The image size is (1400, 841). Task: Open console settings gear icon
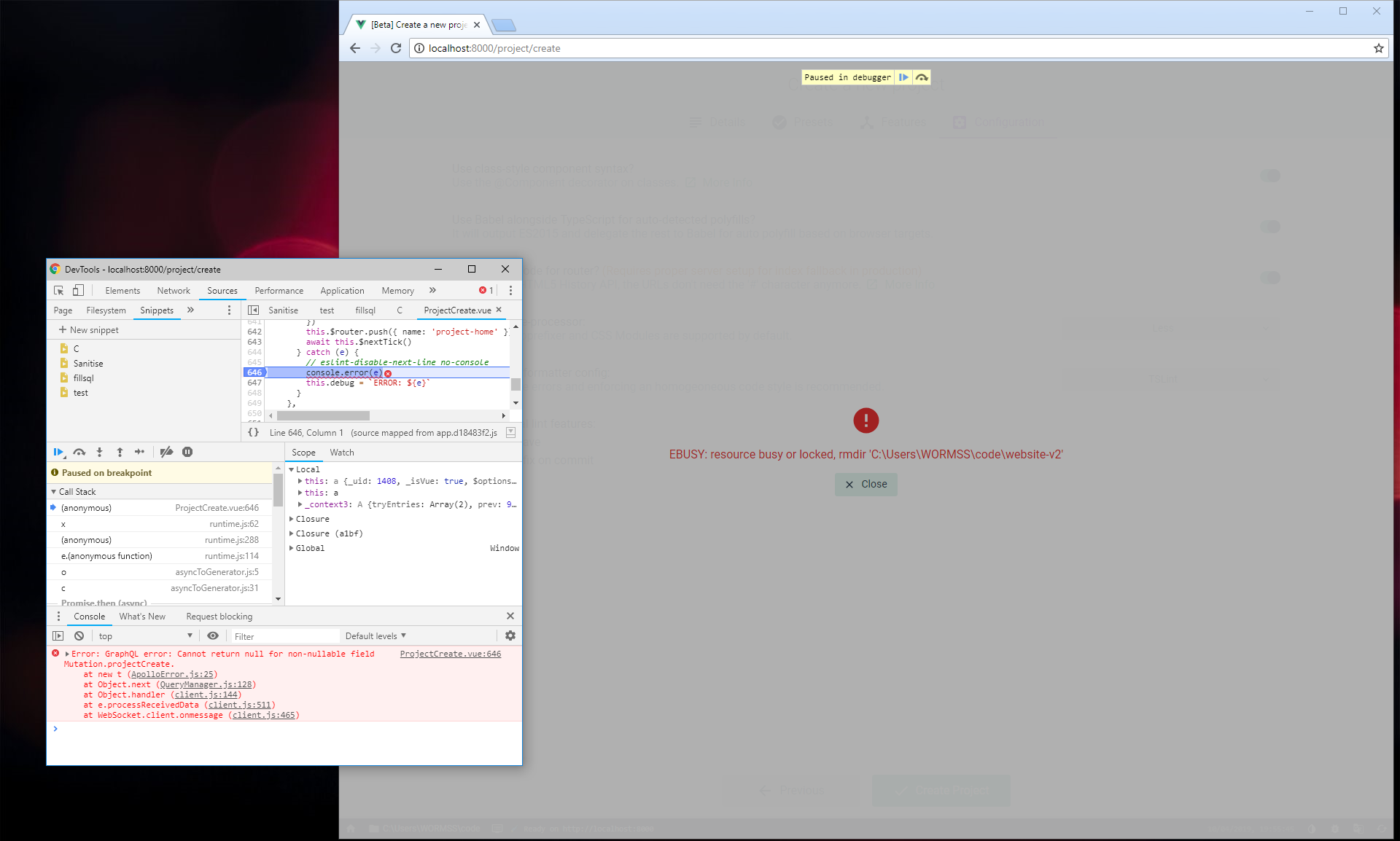510,635
